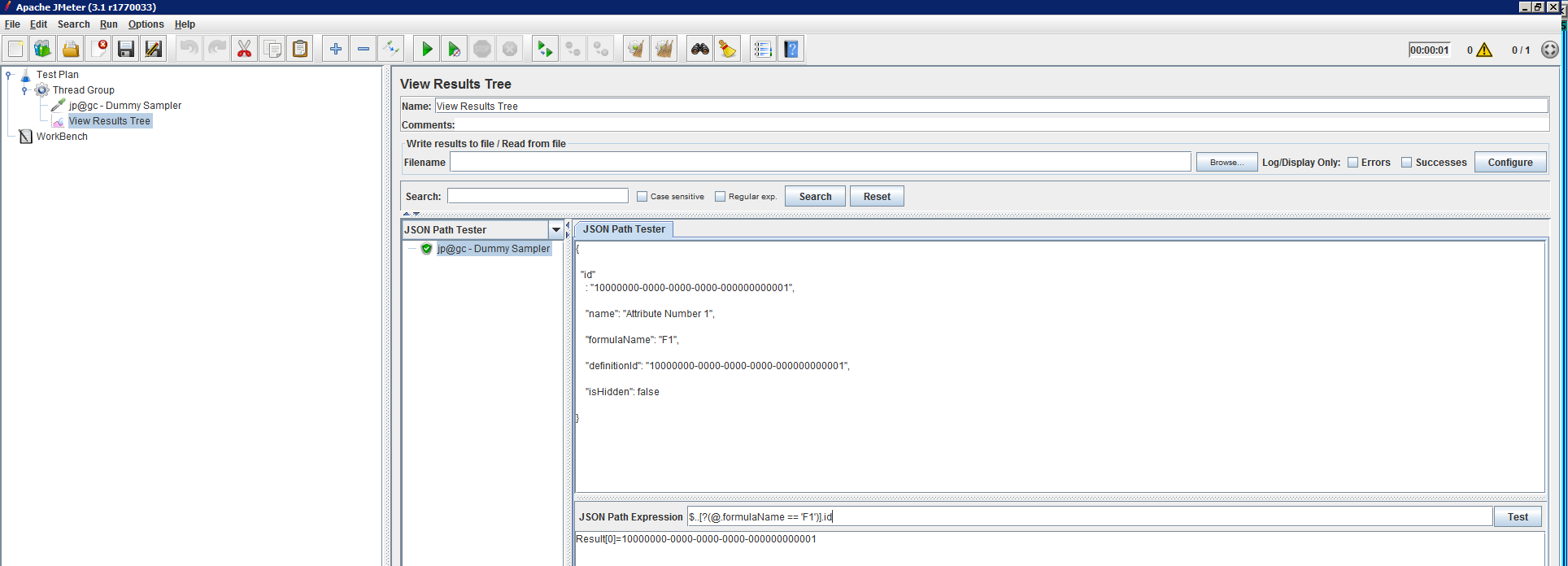Select Thread Group in the tree

point(83,90)
